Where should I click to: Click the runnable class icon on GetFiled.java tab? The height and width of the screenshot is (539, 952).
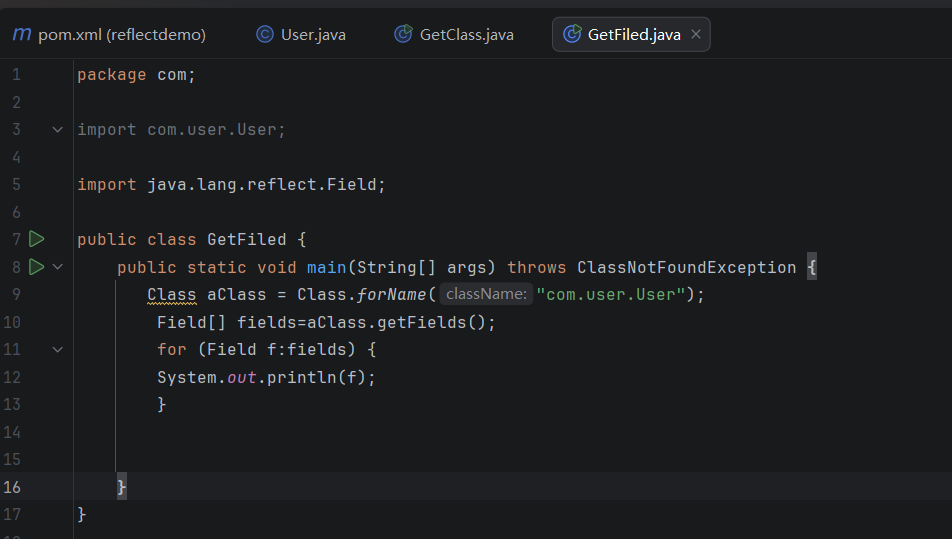click(572, 34)
